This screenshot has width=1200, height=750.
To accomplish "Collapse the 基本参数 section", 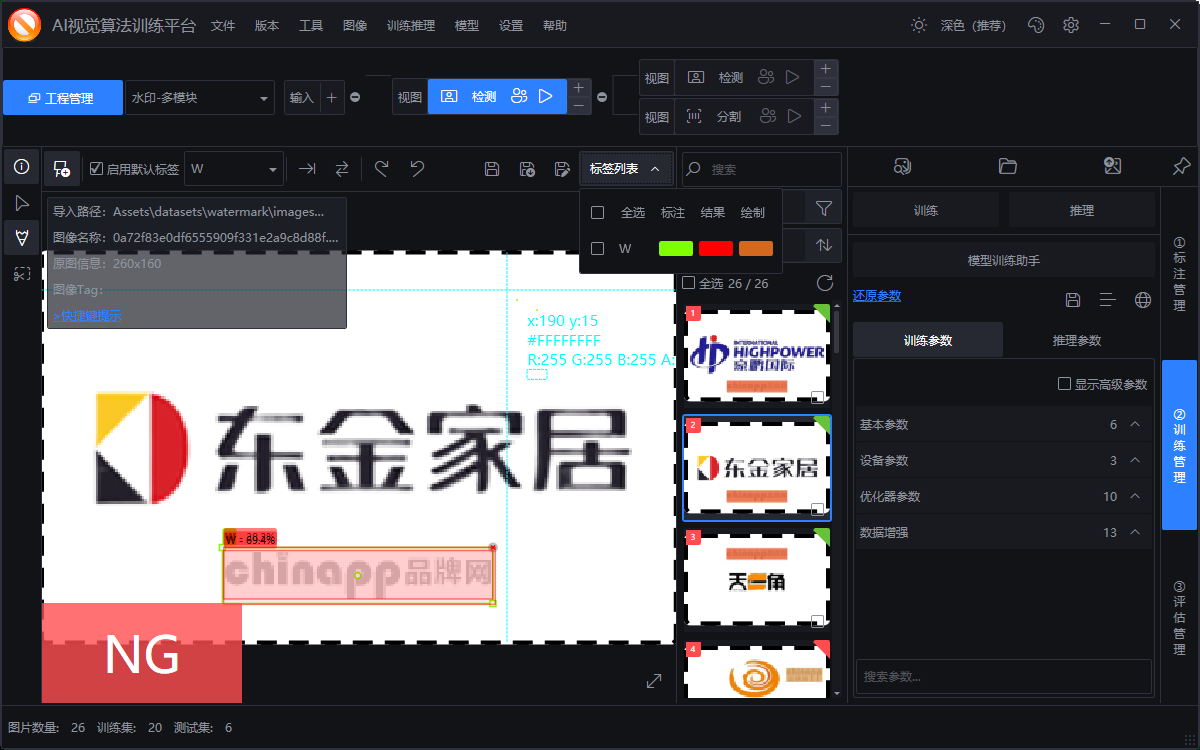I will click(x=1135, y=424).
